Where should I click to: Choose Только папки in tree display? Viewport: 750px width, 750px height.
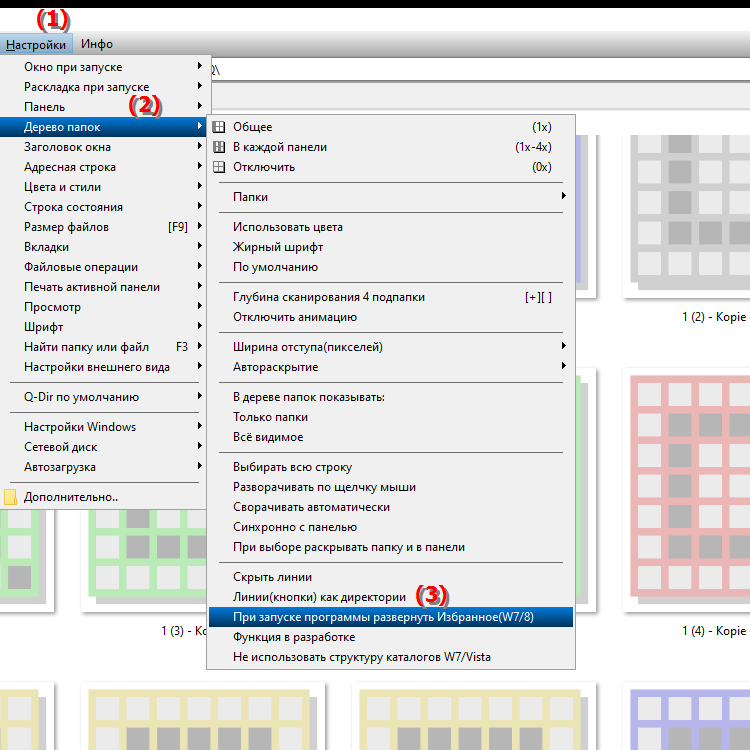(x=270, y=417)
